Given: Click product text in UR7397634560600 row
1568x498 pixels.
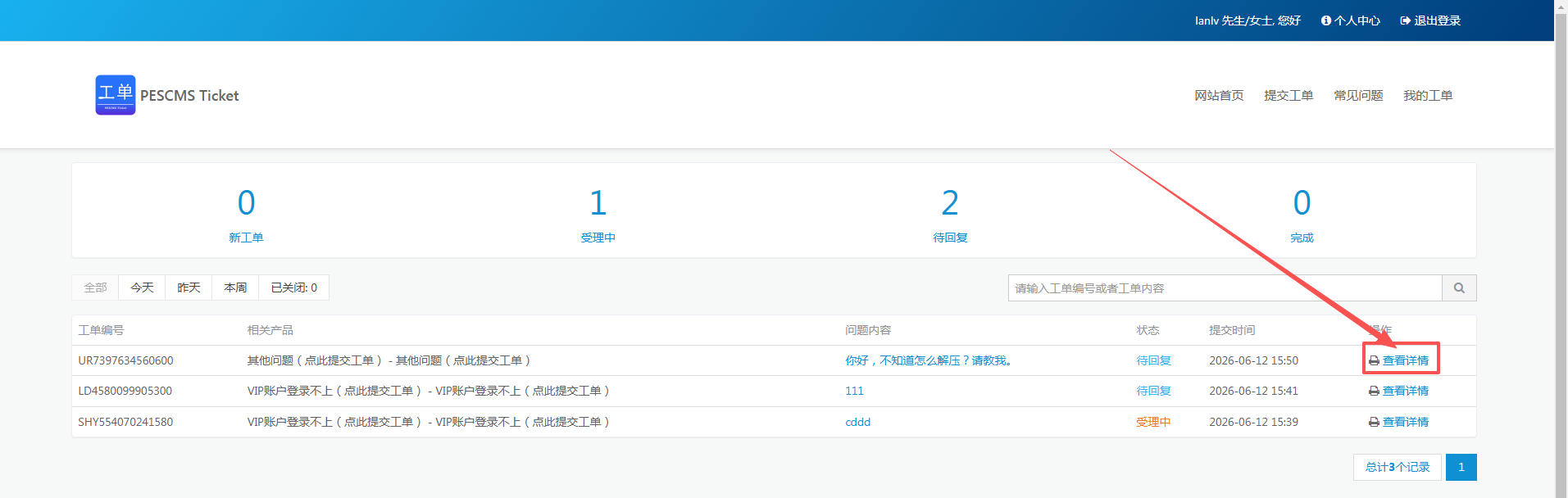Looking at the screenshot, I should pyautogui.click(x=391, y=360).
